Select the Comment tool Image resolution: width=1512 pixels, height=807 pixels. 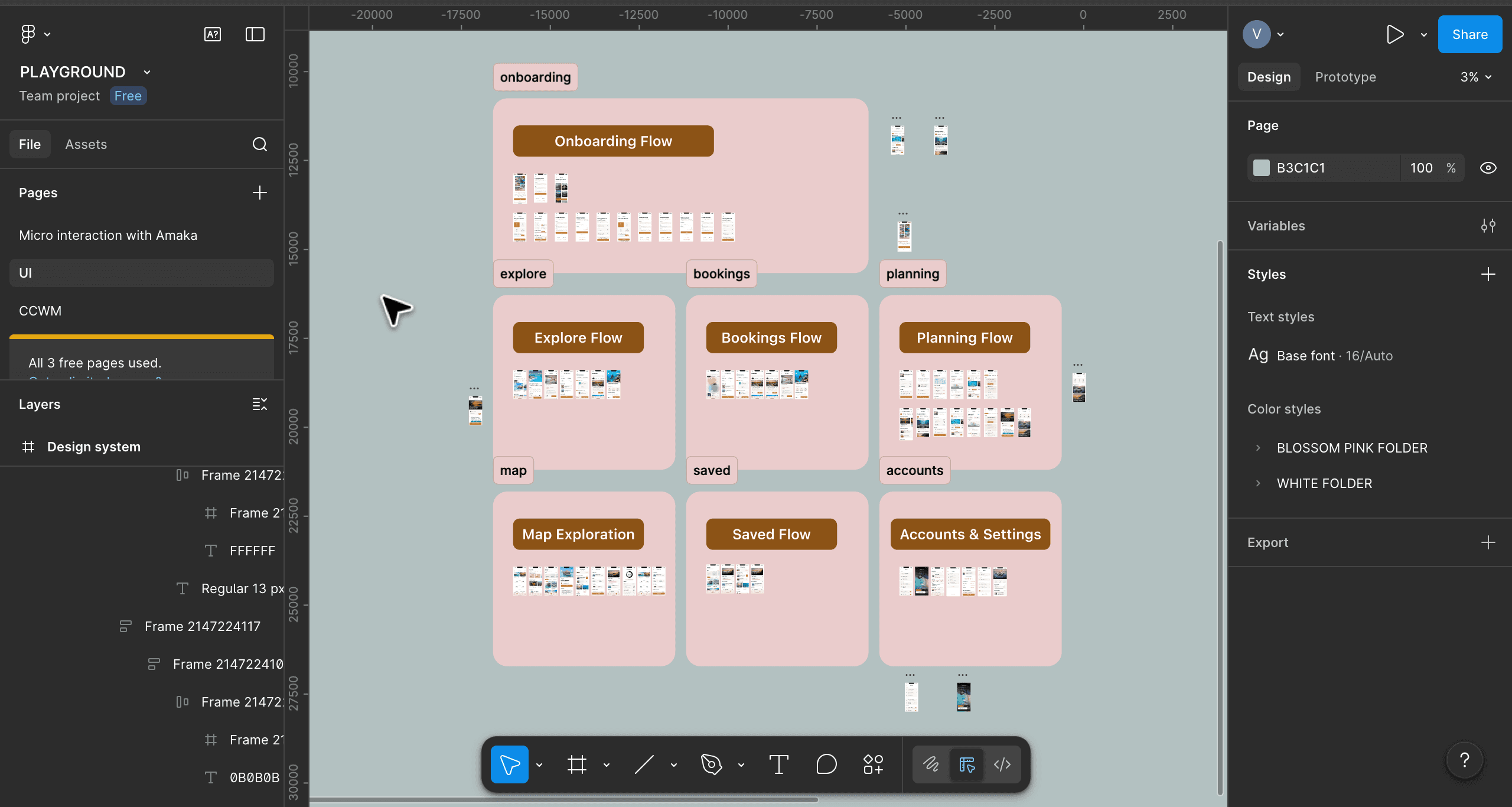pyautogui.click(x=826, y=764)
